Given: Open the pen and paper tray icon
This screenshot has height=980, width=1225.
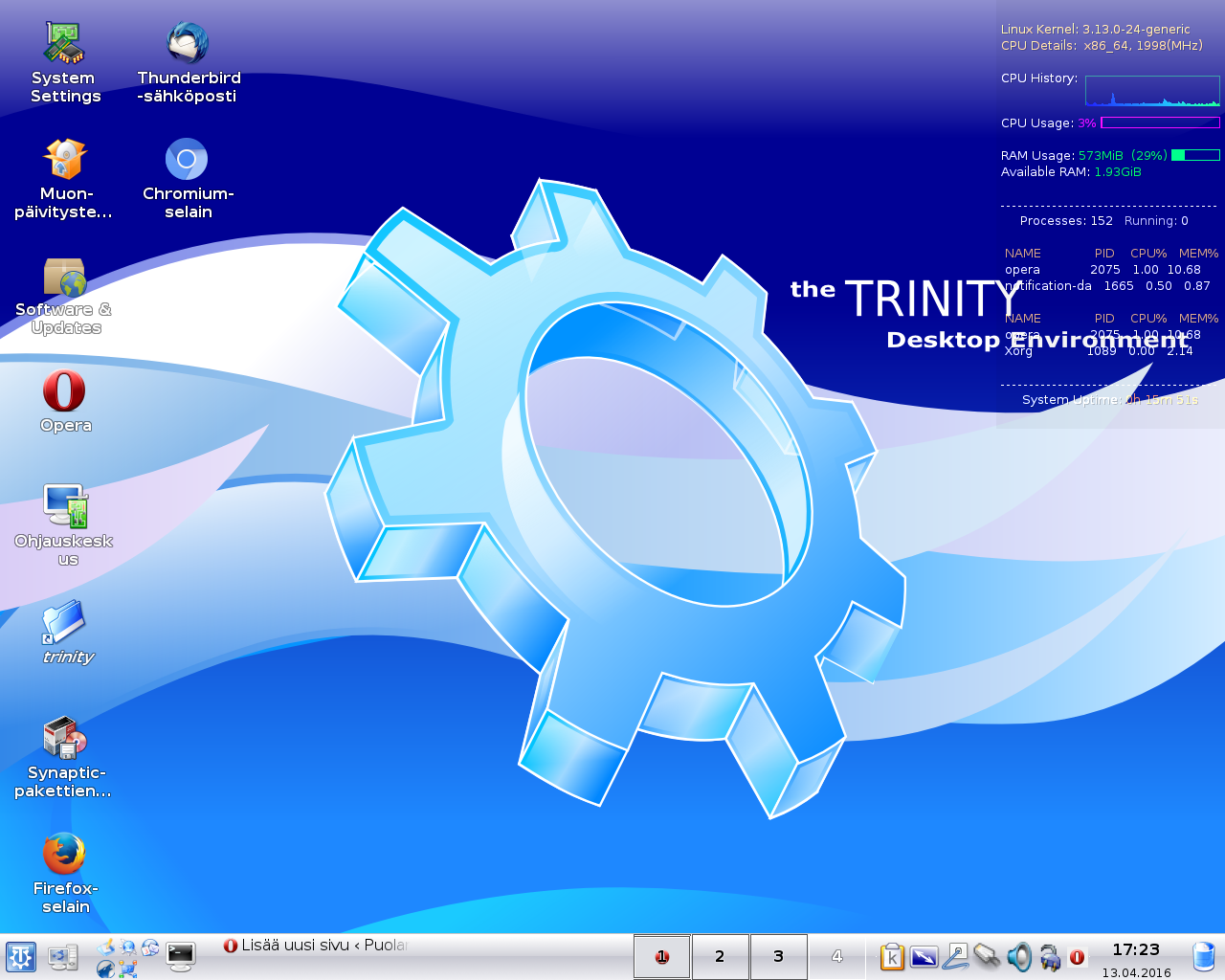Looking at the screenshot, I should pyautogui.click(x=955, y=956).
